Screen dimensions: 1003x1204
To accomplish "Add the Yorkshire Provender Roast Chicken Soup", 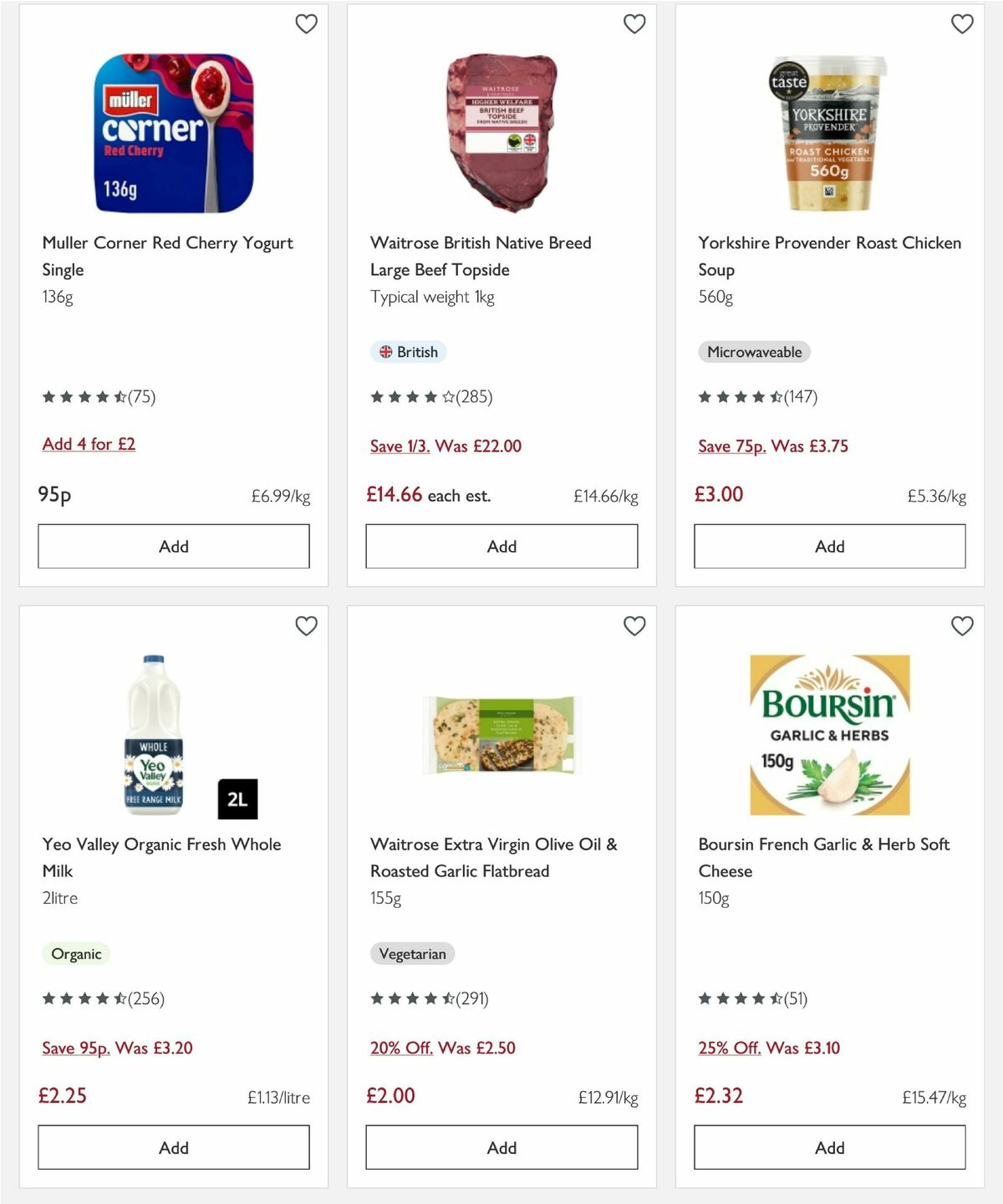I will pos(828,546).
